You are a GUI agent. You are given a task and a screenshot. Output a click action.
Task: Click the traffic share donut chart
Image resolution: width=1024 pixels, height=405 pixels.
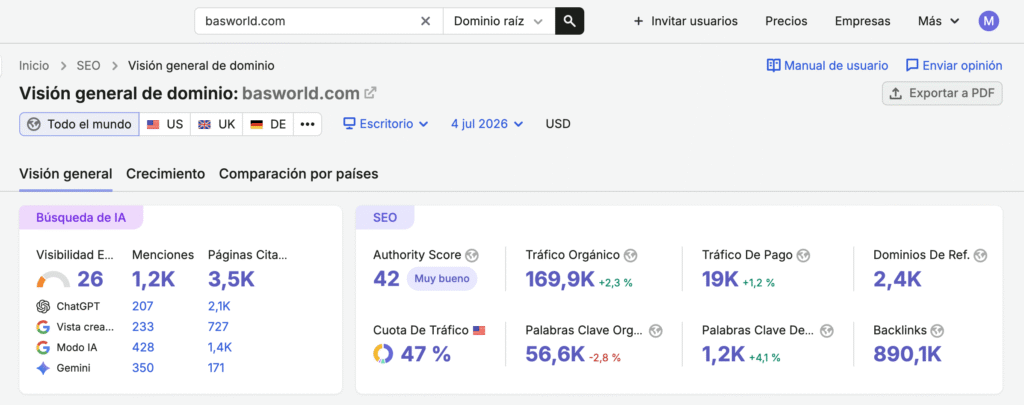coord(383,353)
